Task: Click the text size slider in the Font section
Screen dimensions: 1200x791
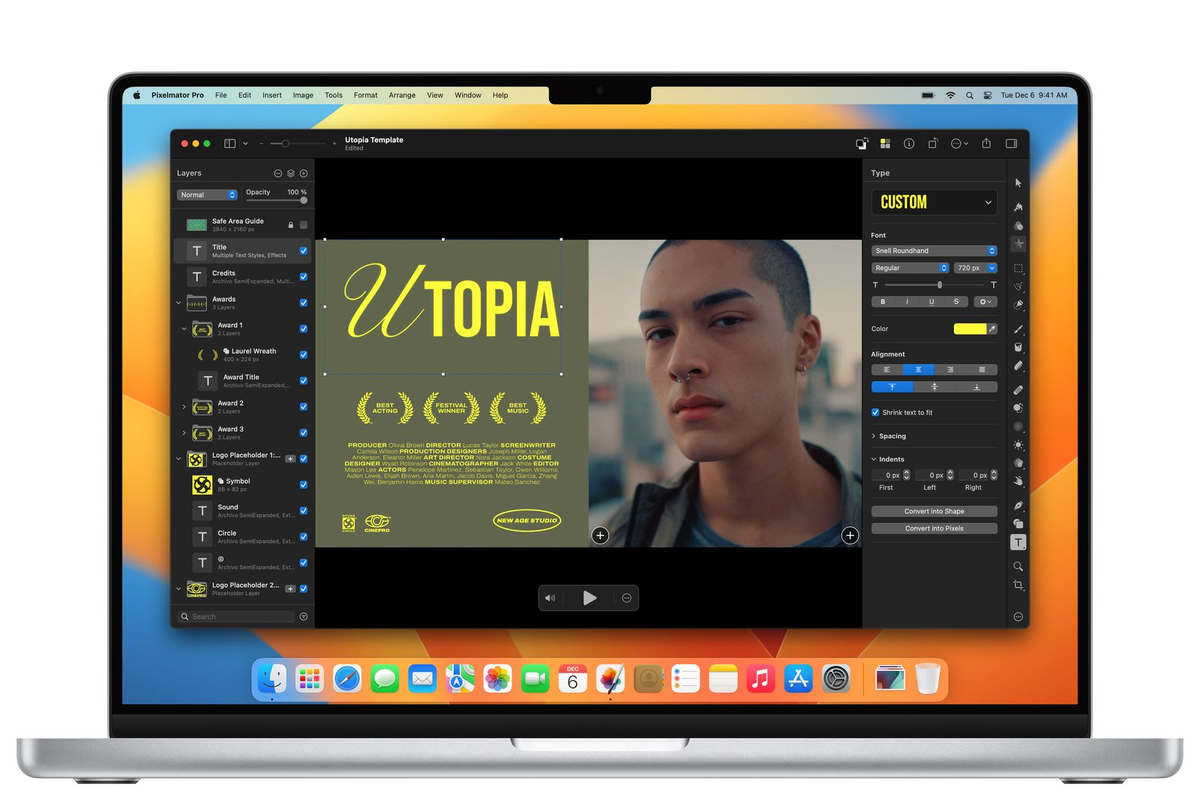Action: [x=934, y=285]
